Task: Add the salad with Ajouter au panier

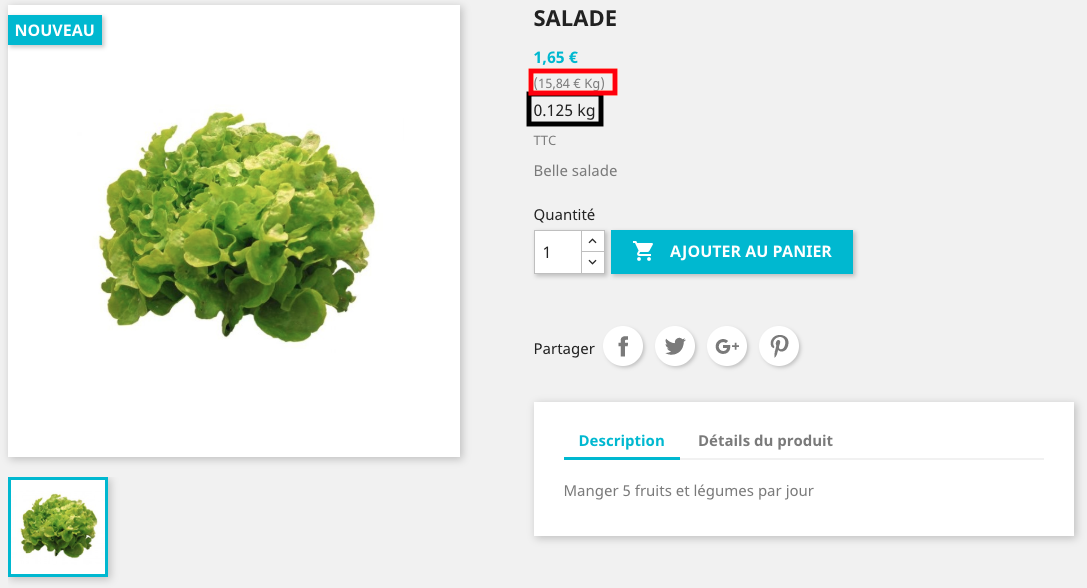Action: coord(732,252)
